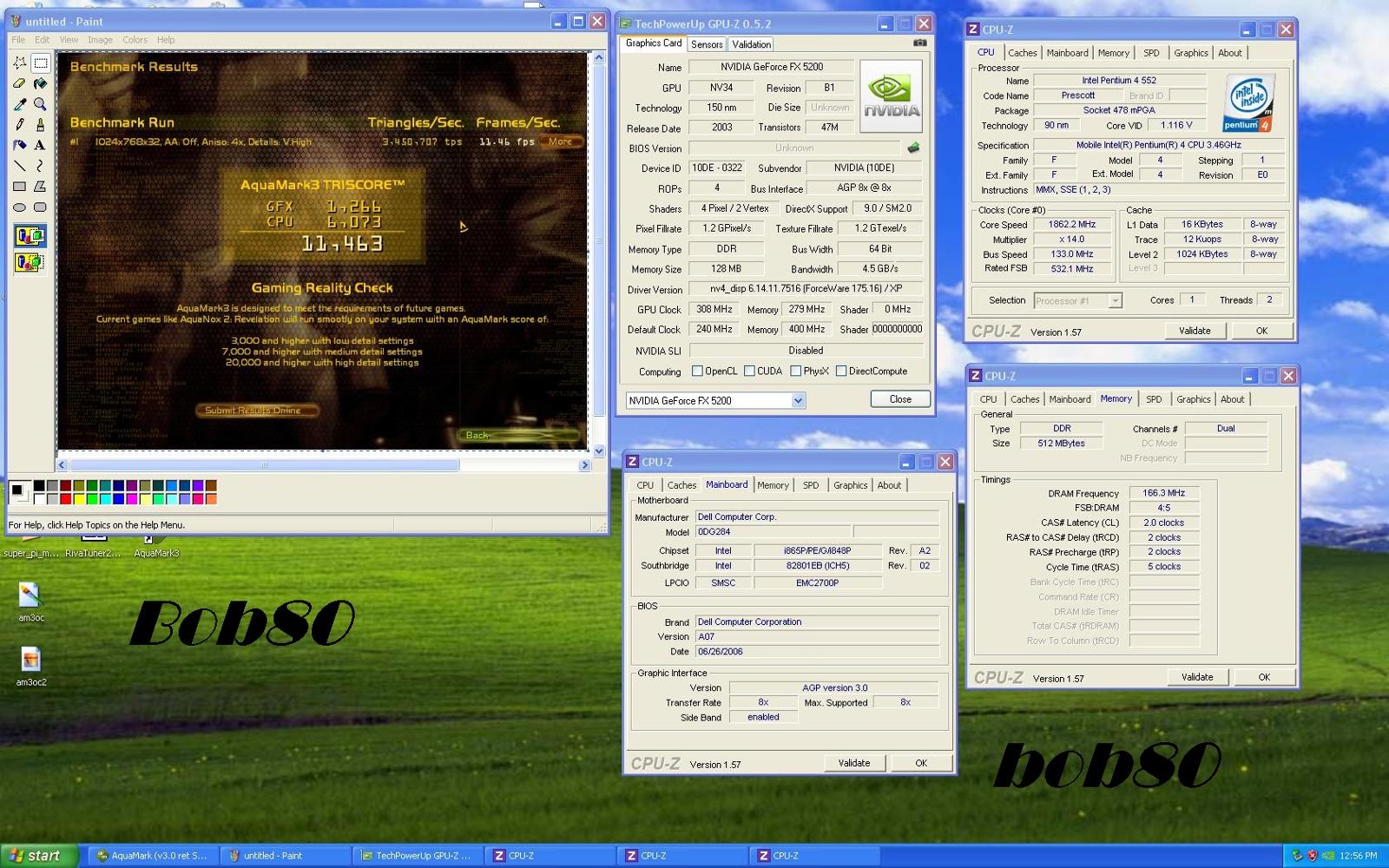1389x868 pixels.
Task: Open the AquaMark3 desktop shortcut
Action: pyautogui.click(x=156, y=547)
